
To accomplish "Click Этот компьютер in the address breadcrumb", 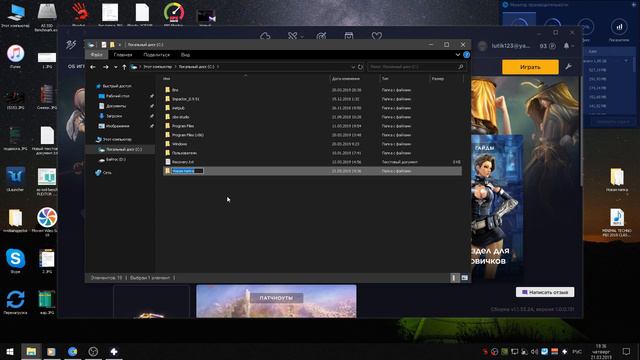I will click(x=157, y=67).
